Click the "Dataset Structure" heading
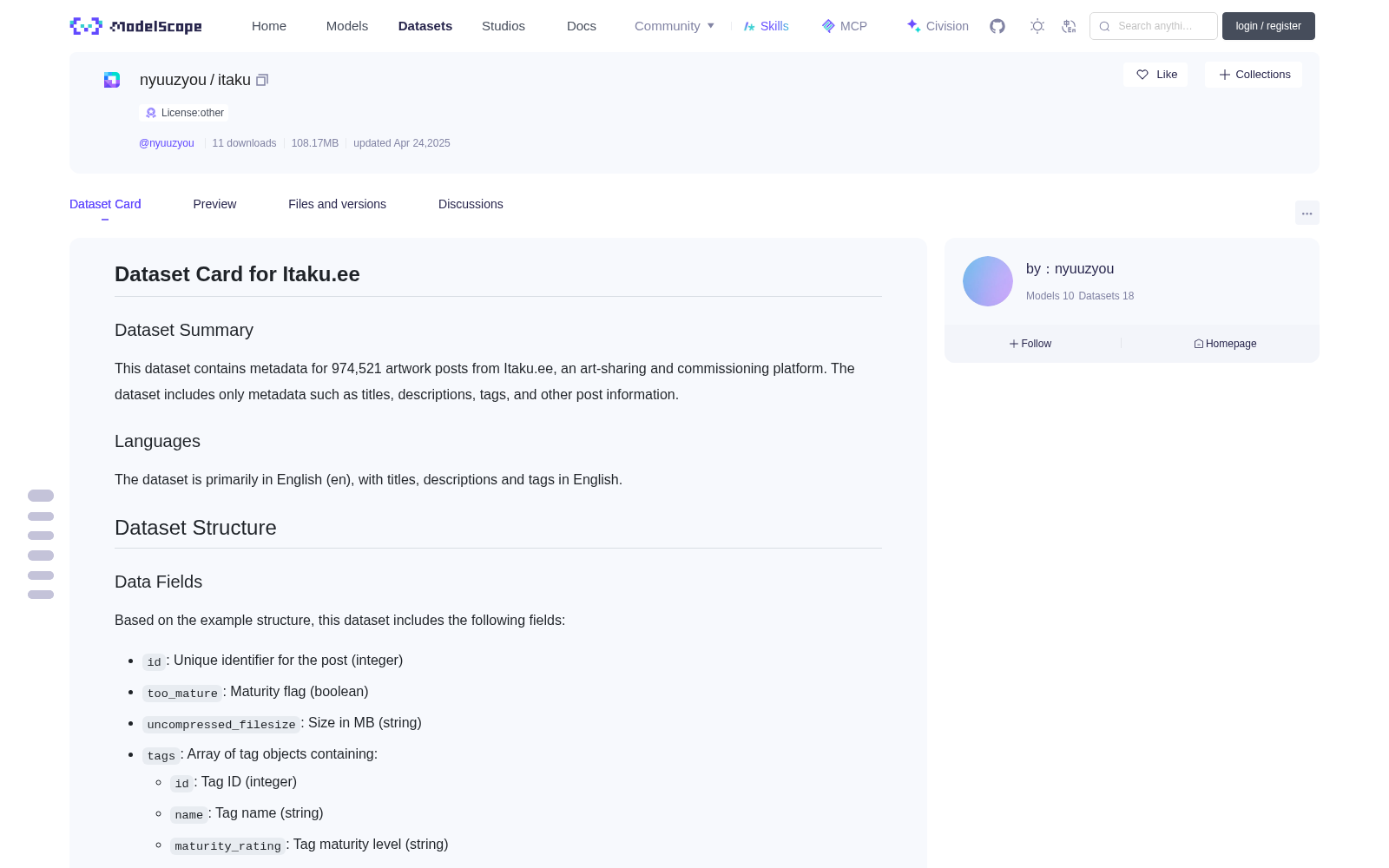The image size is (1389, 868). [x=195, y=528]
